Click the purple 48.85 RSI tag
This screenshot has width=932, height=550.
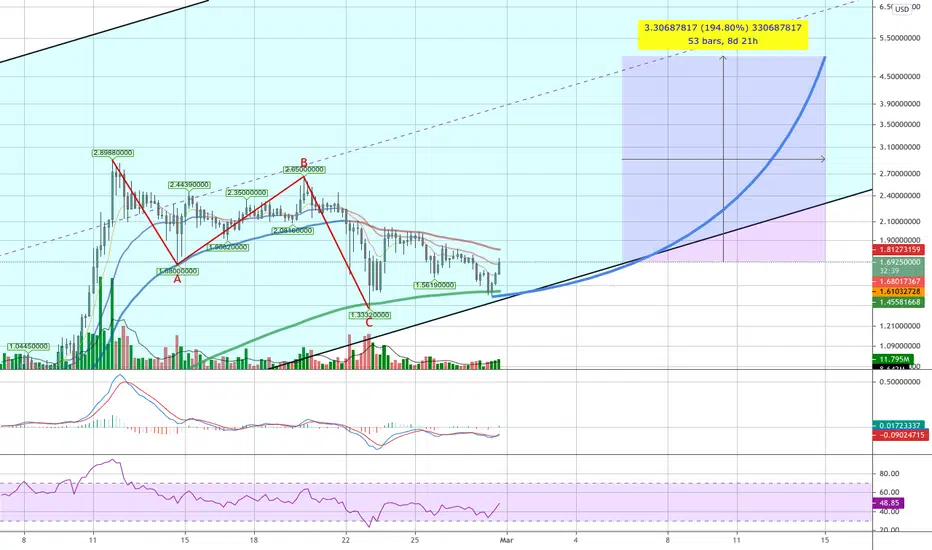889,503
